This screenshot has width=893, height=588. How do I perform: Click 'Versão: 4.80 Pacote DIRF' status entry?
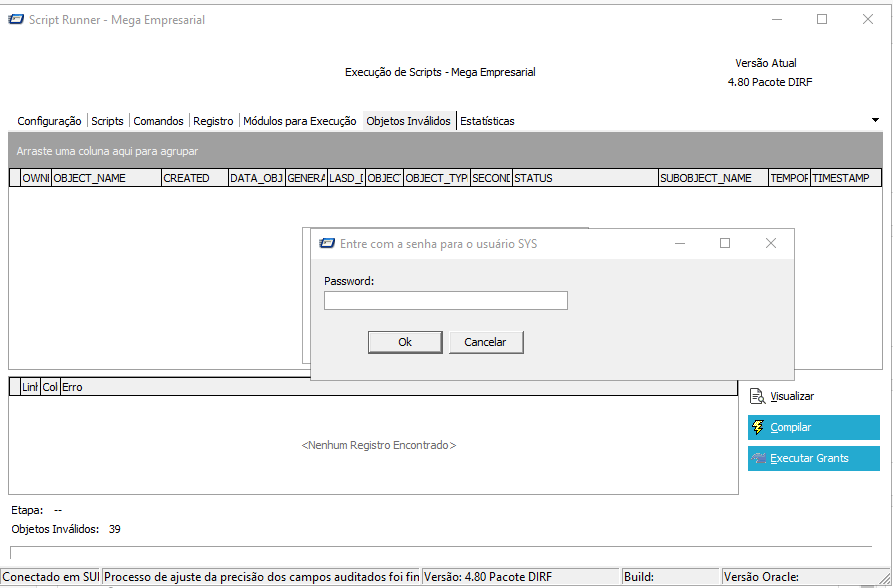(x=521, y=577)
